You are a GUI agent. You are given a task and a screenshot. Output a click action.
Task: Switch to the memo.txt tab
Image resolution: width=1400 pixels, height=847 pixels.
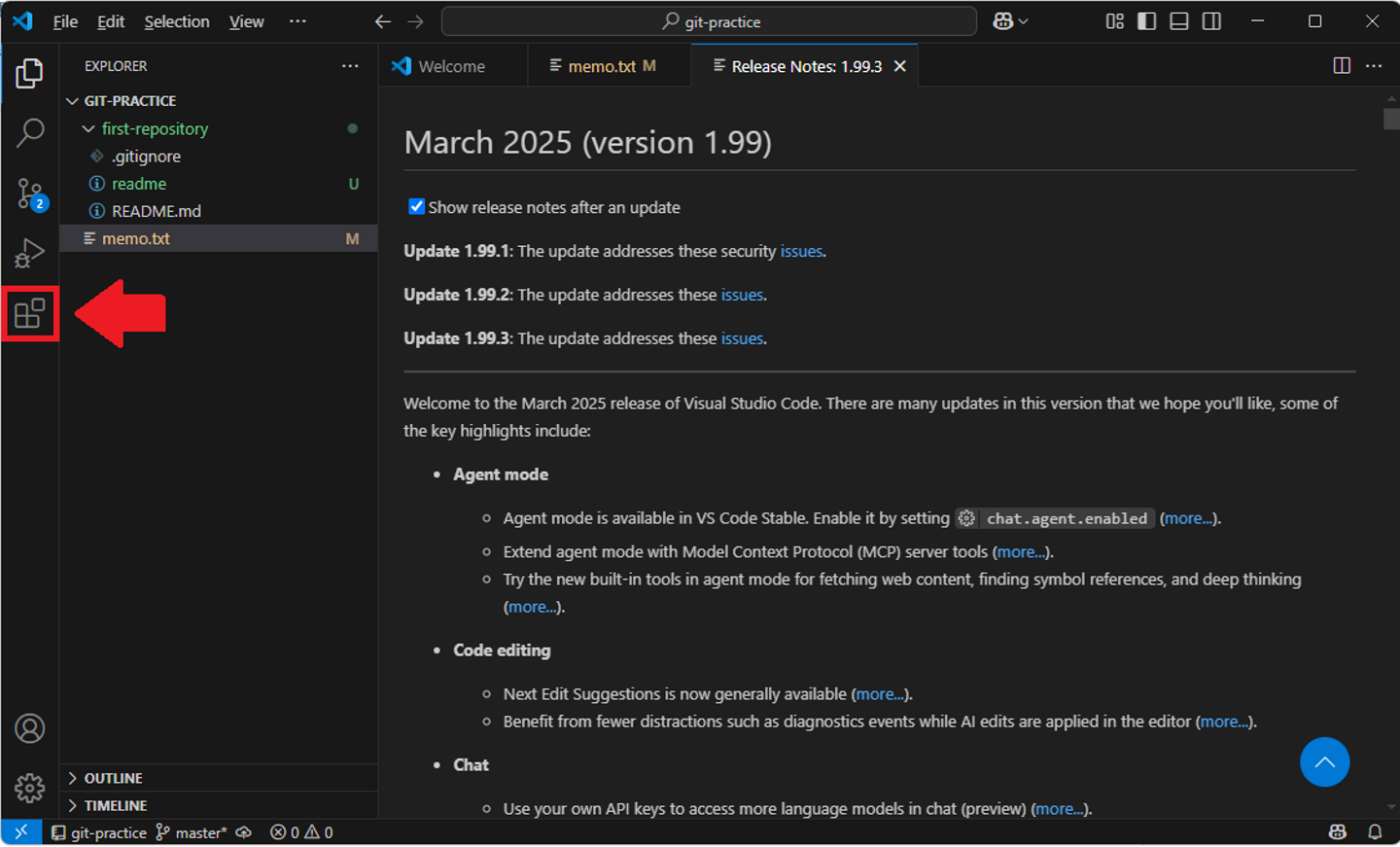[x=601, y=66]
